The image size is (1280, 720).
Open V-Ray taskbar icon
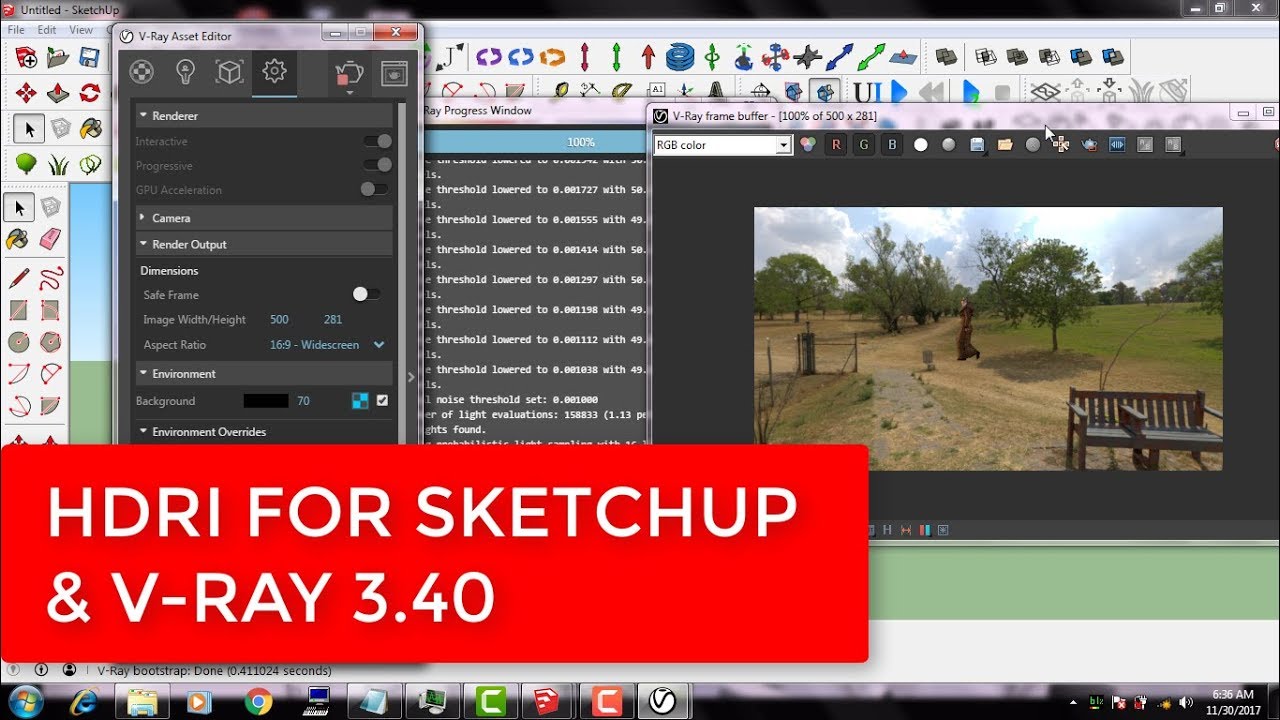pos(663,702)
